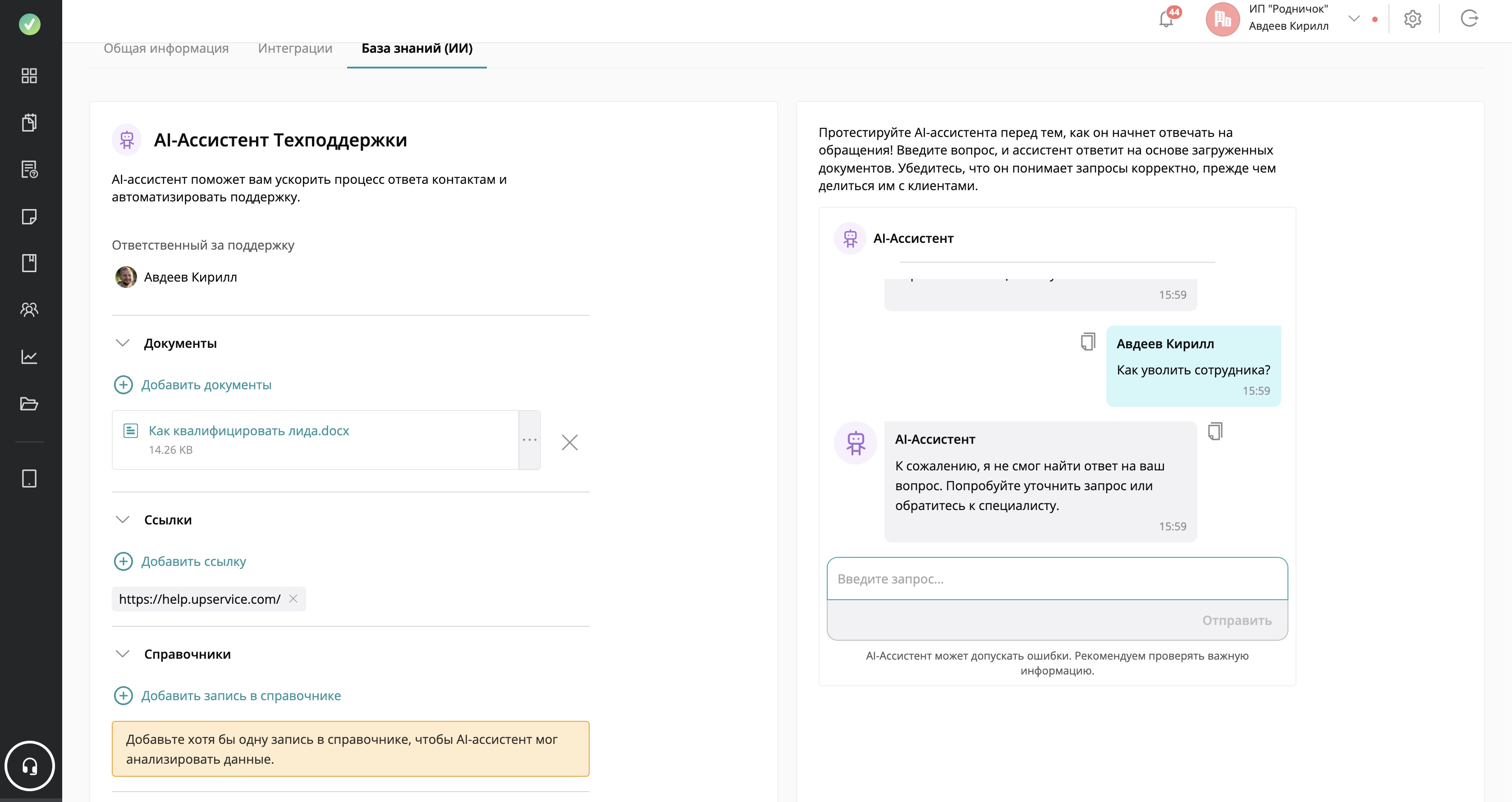Screen dimensions: 1512x802
Task: Expand the ИП Родничок account dropdown
Action: pos(1353,19)
